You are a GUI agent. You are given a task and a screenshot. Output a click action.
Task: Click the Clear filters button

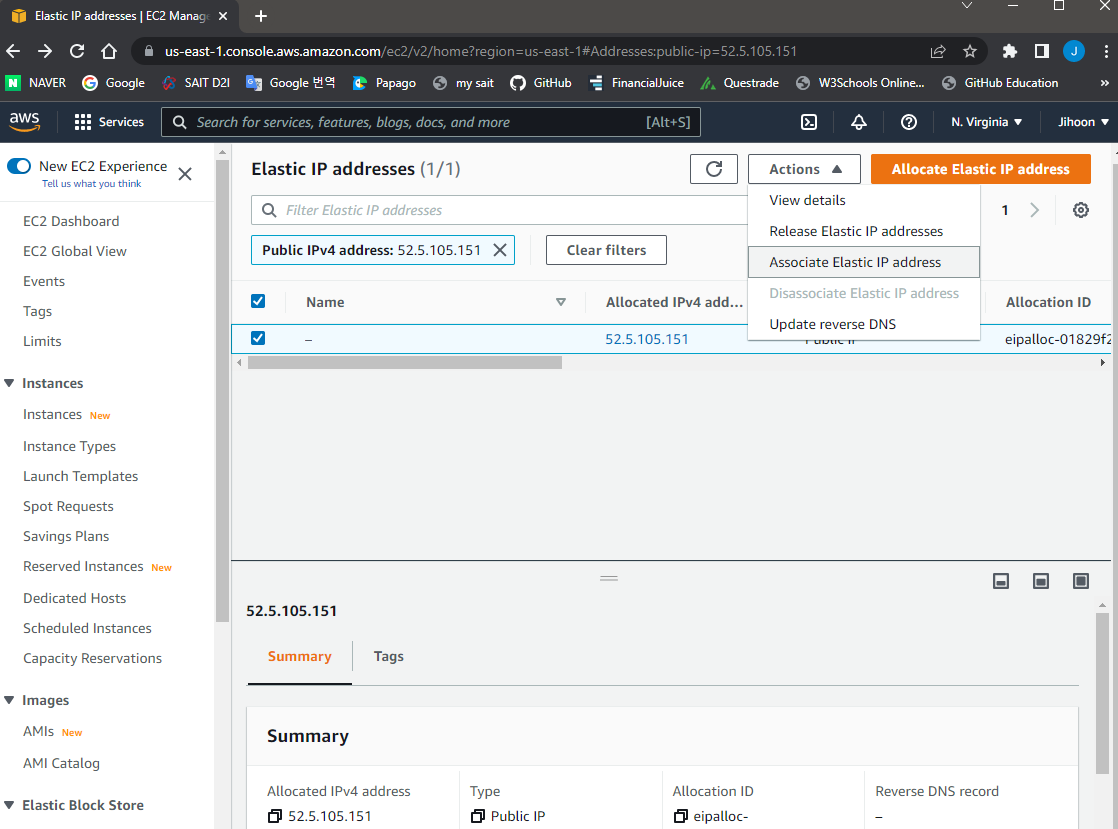click(606, 250)
